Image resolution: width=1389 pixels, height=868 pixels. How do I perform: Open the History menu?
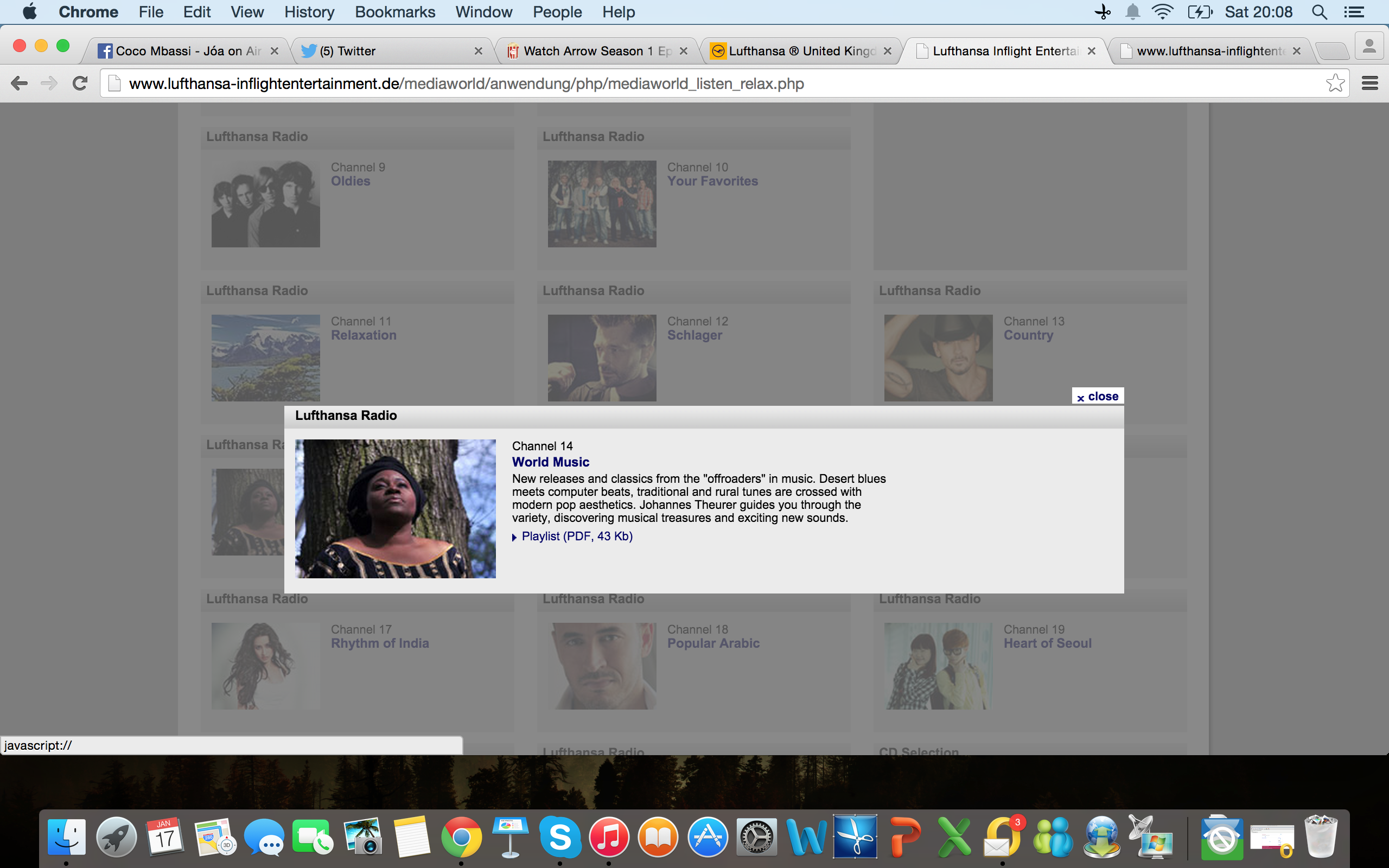tap(309, 12)
